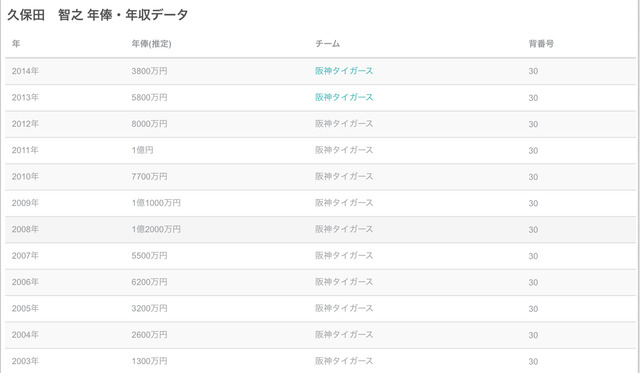Open the 阪神タイガース link in the 2013年 row

[x=344, y=97]
